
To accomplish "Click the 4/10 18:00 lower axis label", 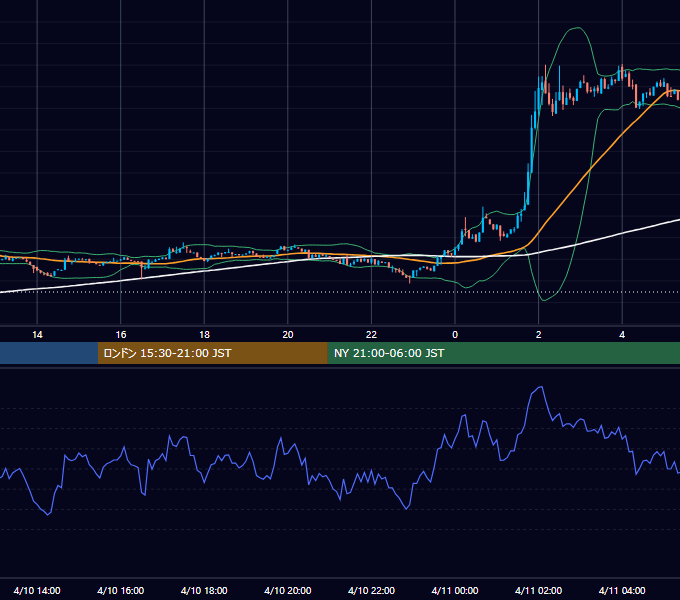I will click(x=204, y=590).
